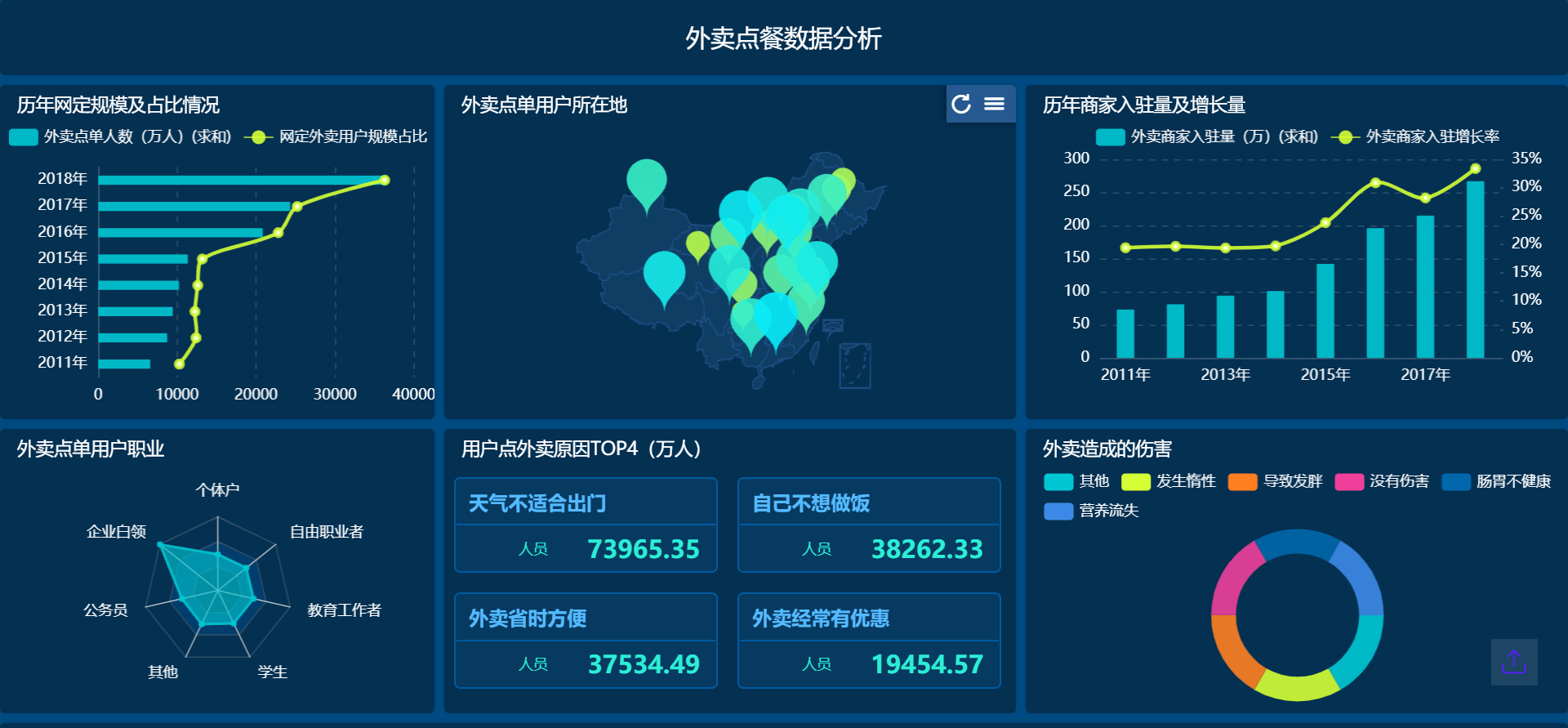Viewport: 1568px width, 728px height.
Task: Toggle 发生惰性 legend item
Action: click(1169, 481)
